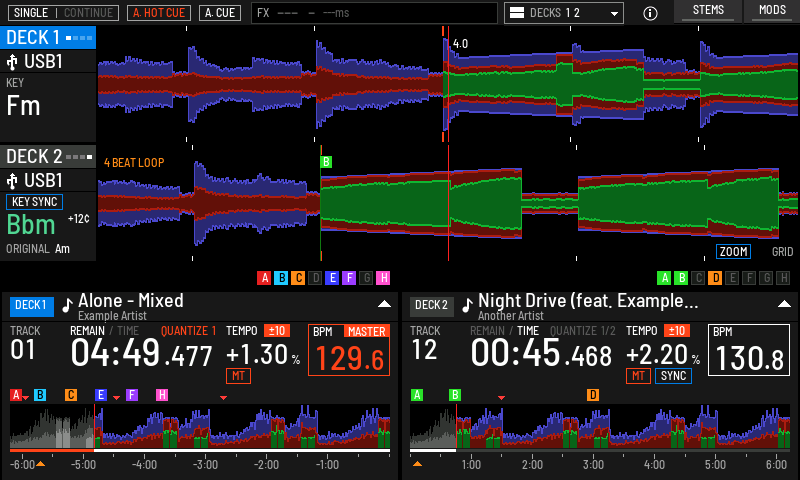Seek within Deck 2 overview waveform

point(600,426)
